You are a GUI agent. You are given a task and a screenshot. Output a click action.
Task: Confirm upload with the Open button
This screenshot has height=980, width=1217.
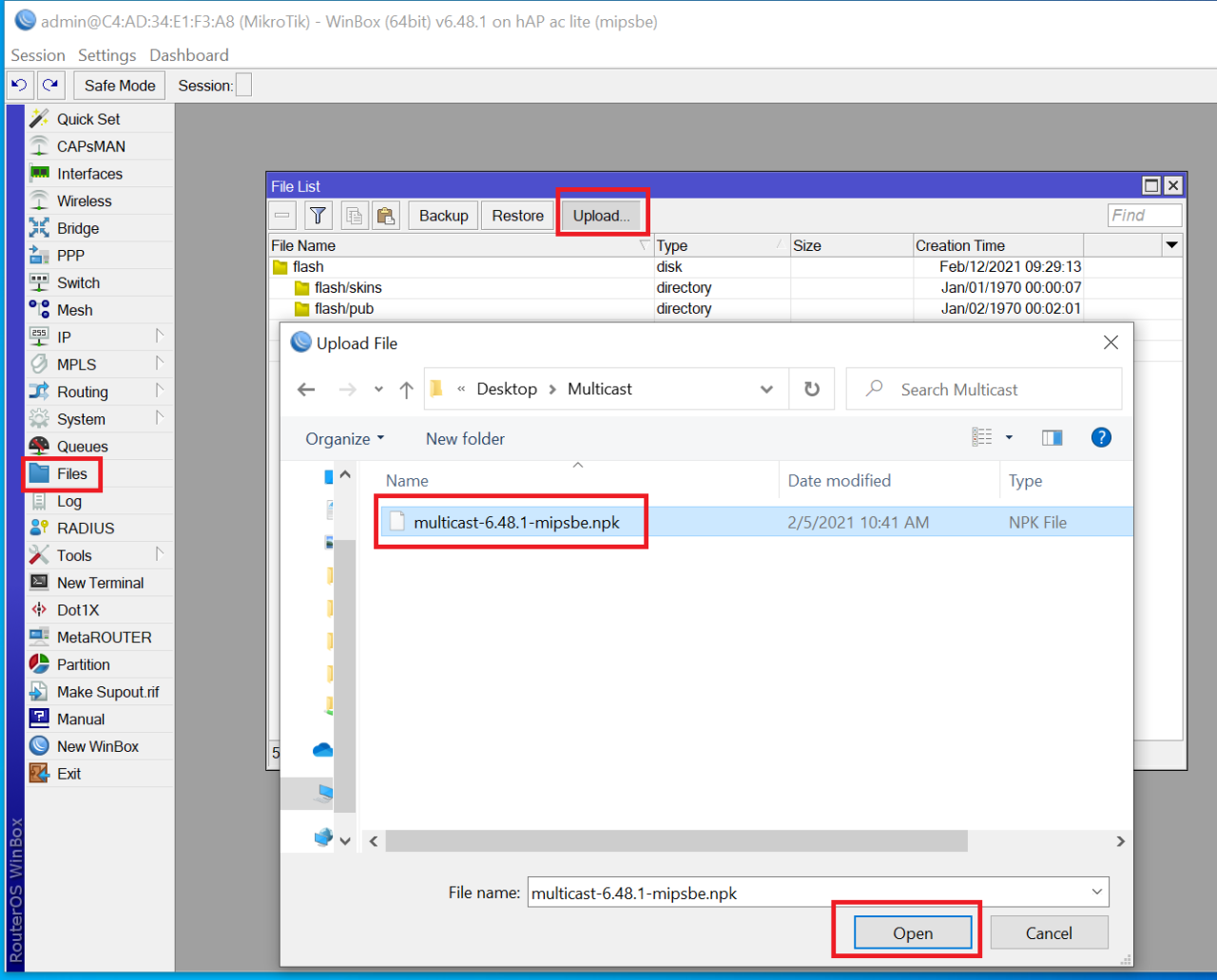[913, 932]
